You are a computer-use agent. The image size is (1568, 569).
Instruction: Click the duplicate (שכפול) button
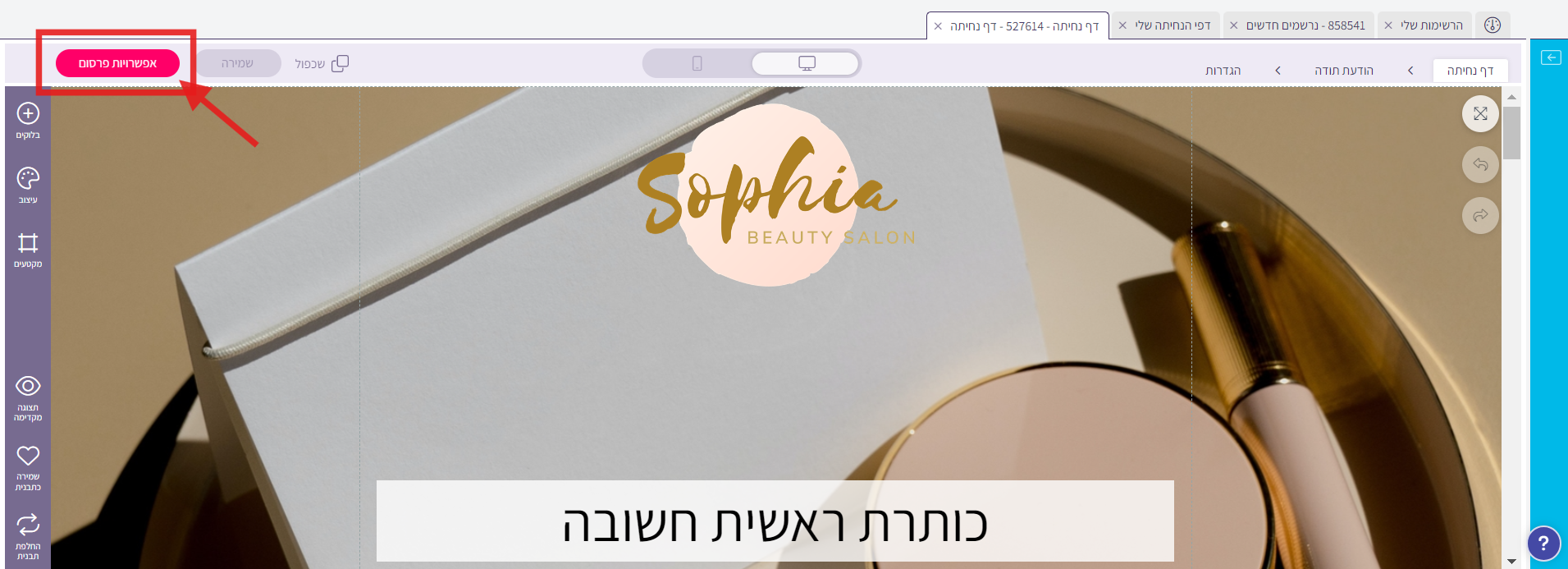pyautogui.click(x=322, y=63)
